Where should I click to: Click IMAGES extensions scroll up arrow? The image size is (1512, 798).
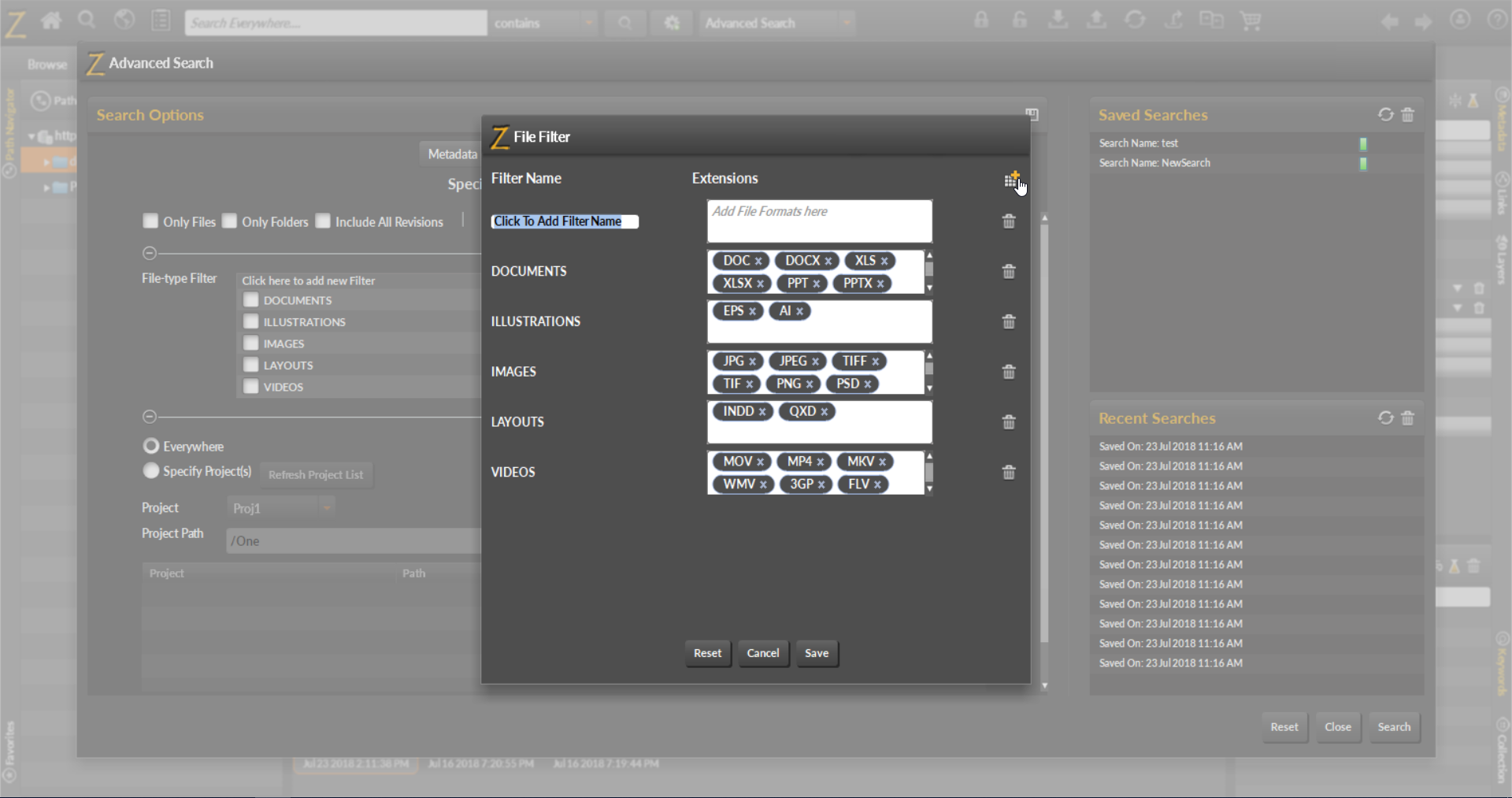tap(929, 356)
